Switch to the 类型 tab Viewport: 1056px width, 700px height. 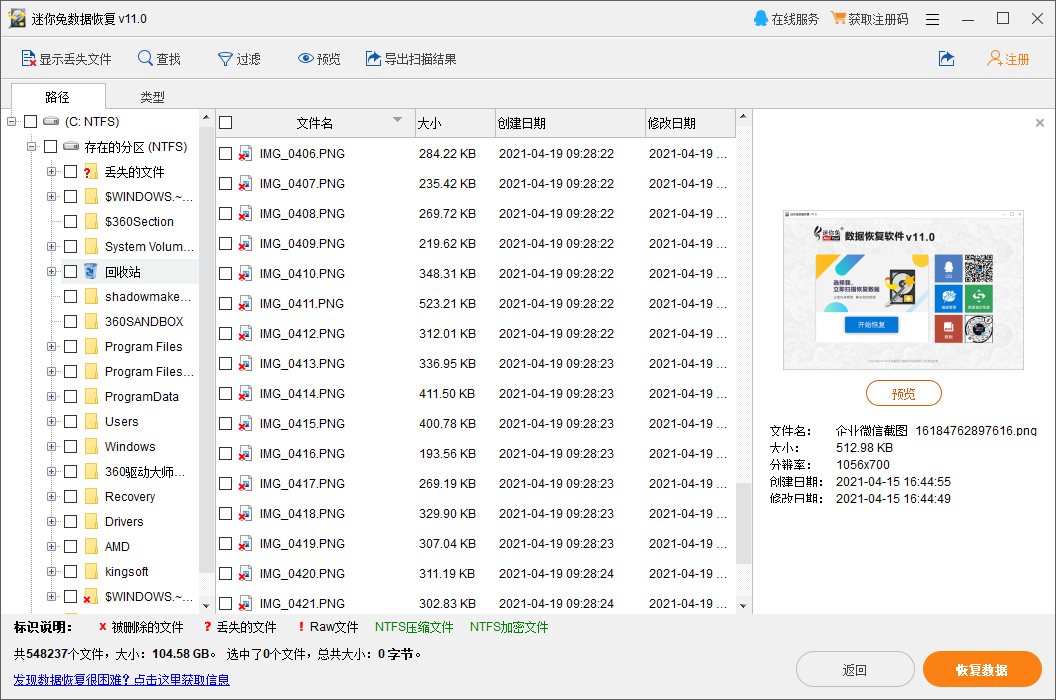(x=152, y=97)
